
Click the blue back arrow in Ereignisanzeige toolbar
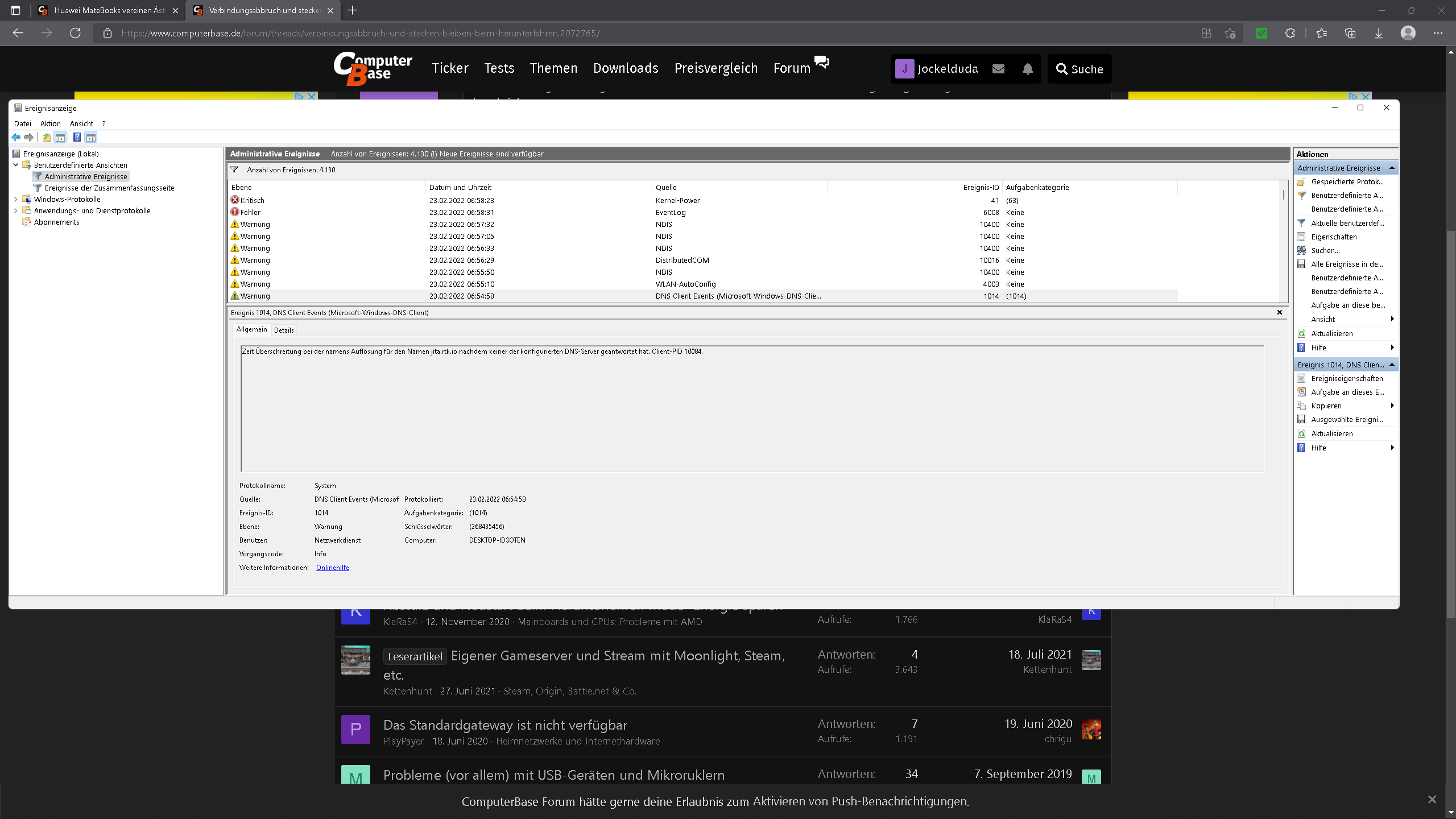(16, 137)
